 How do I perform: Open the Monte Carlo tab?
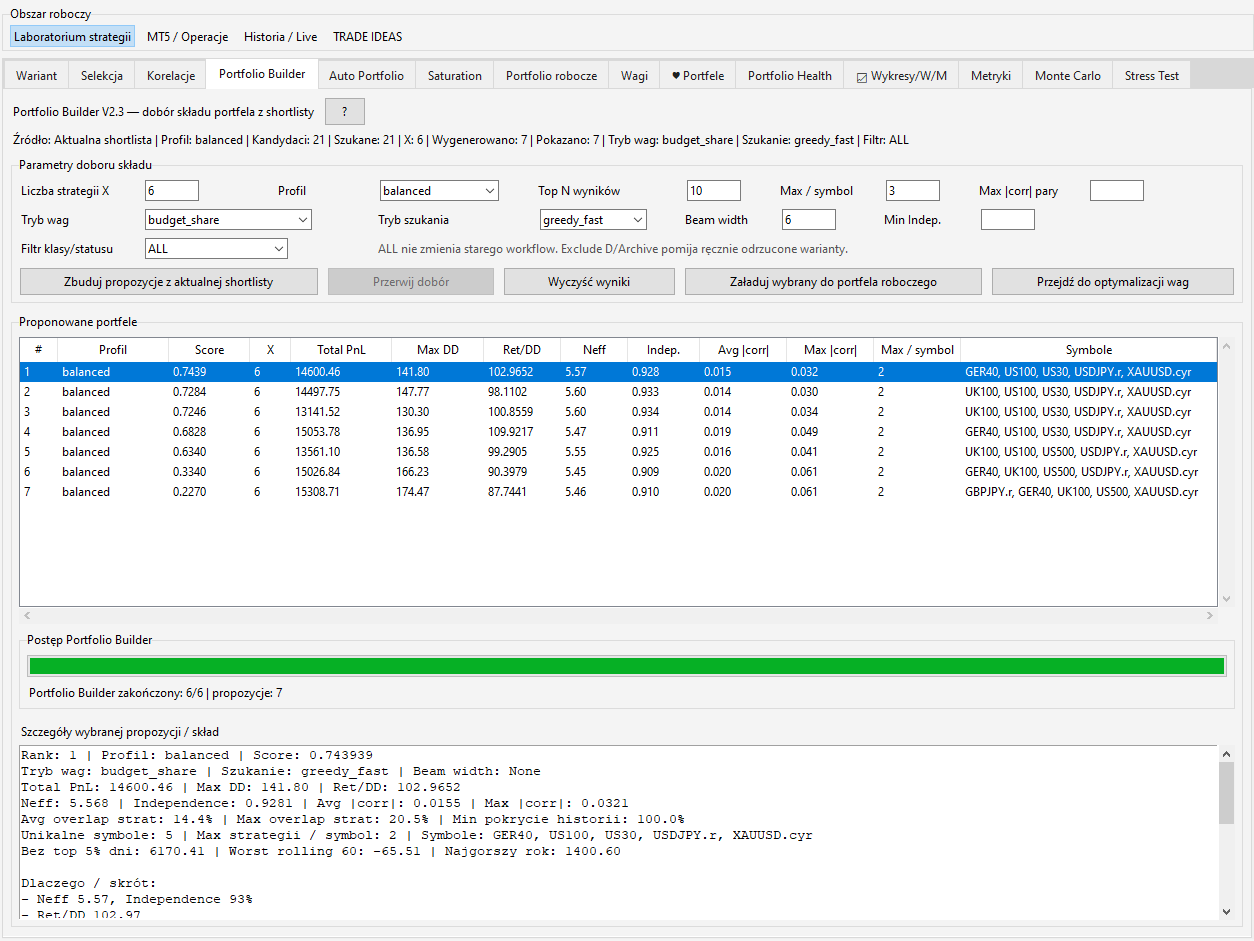pos(1068,75)
